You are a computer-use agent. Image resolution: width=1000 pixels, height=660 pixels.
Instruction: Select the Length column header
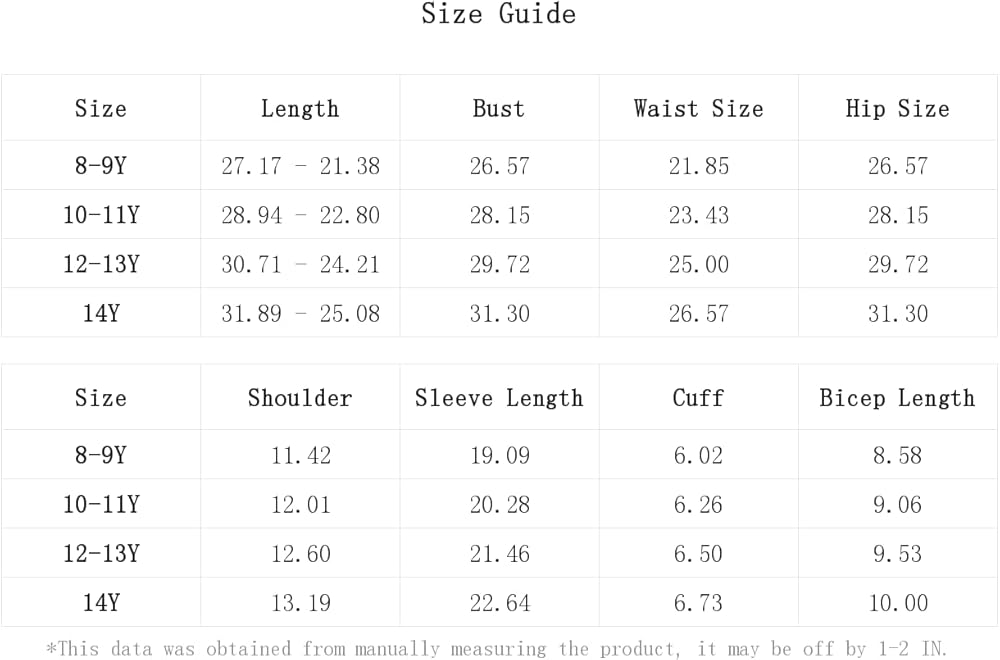(x=300, y=109)
